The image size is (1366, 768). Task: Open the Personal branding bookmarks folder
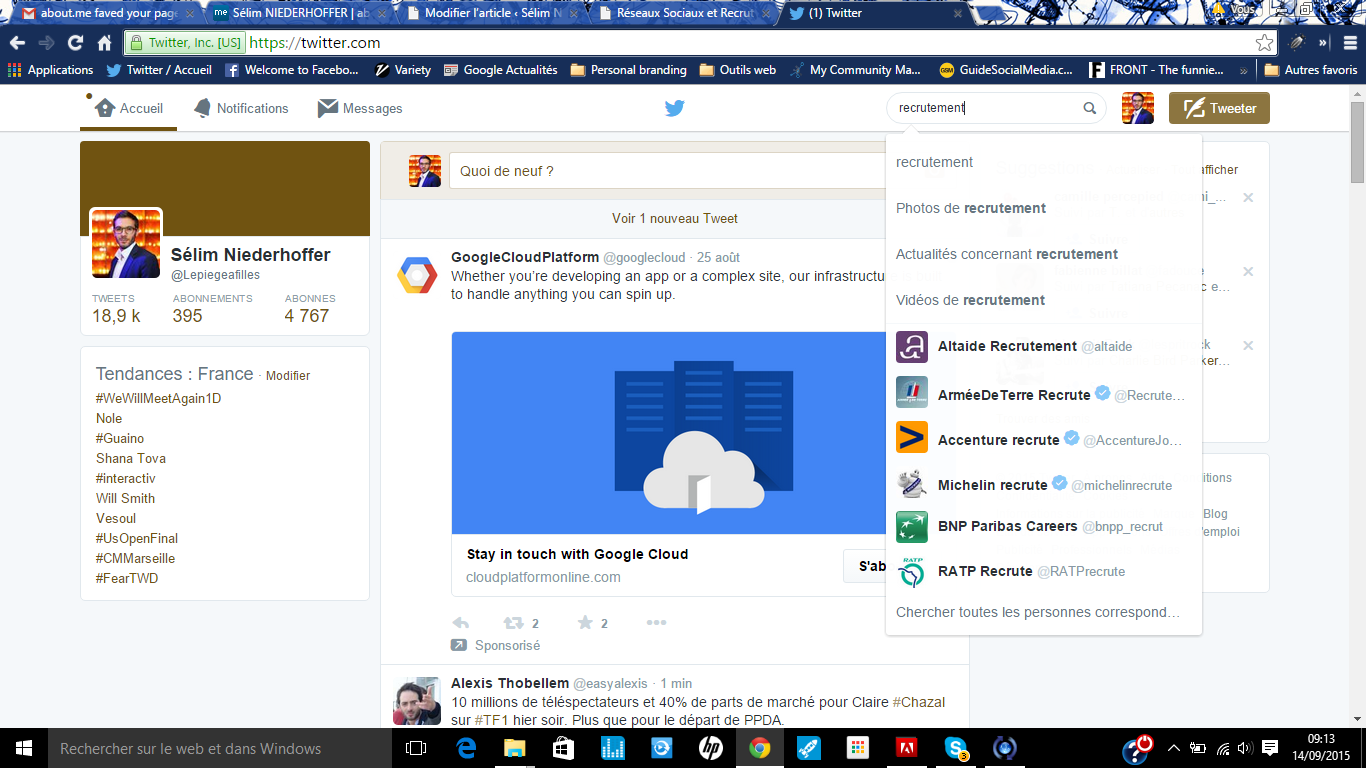[x=628, y=70]
